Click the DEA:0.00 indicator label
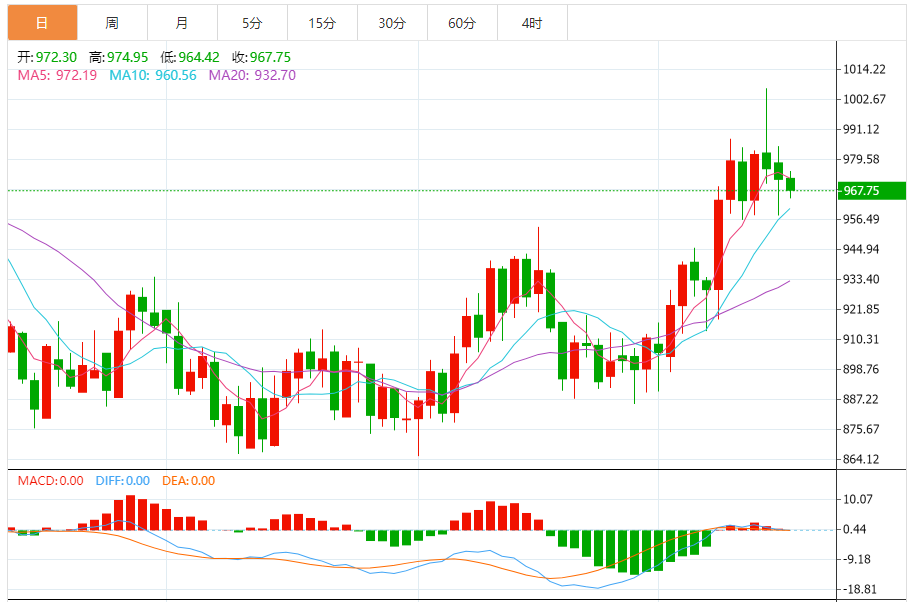 pos(188,481)
